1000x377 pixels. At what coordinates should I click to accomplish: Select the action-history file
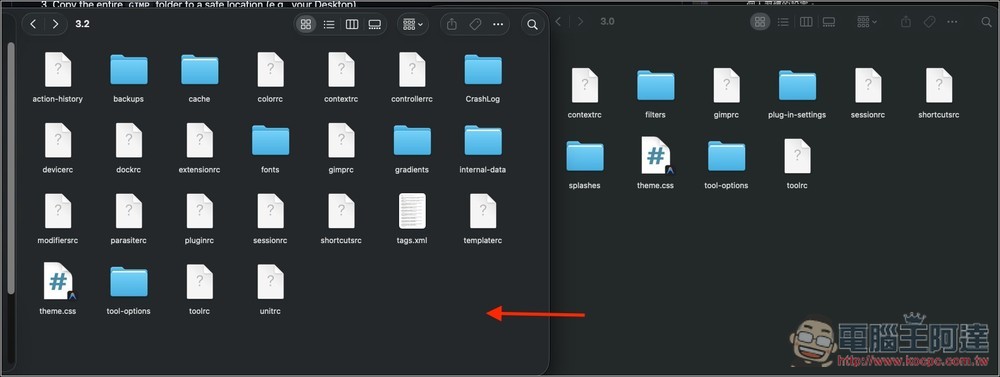click(x=57, y=77)
